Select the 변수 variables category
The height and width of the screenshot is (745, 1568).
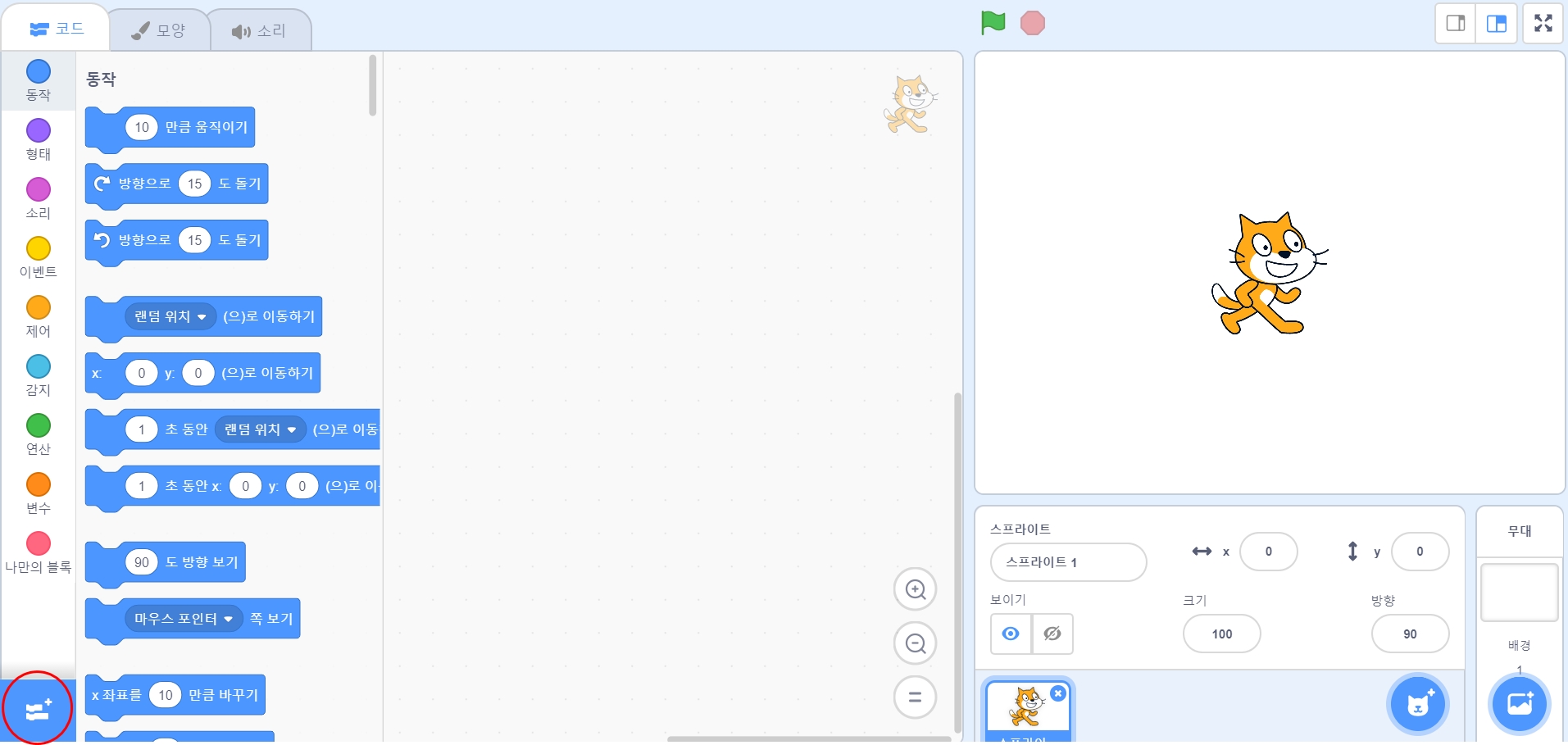[x=39, y=493]
